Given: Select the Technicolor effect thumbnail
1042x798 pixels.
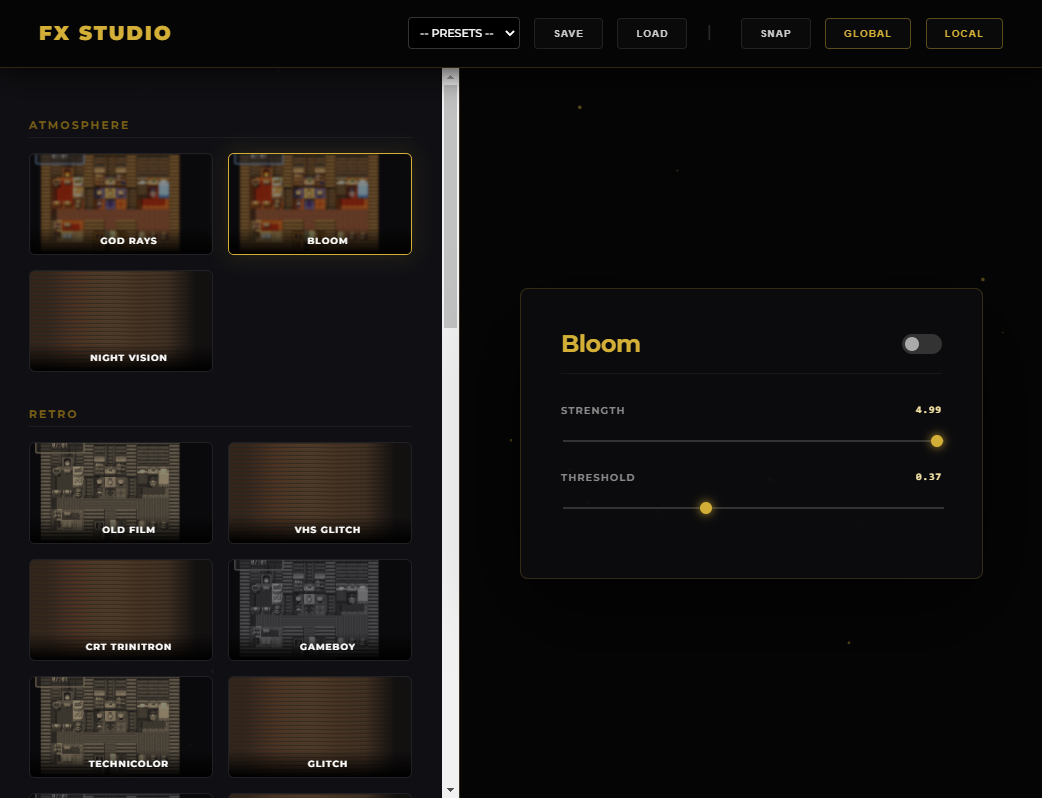Looking at the screenshot, I should pos(121,727).
